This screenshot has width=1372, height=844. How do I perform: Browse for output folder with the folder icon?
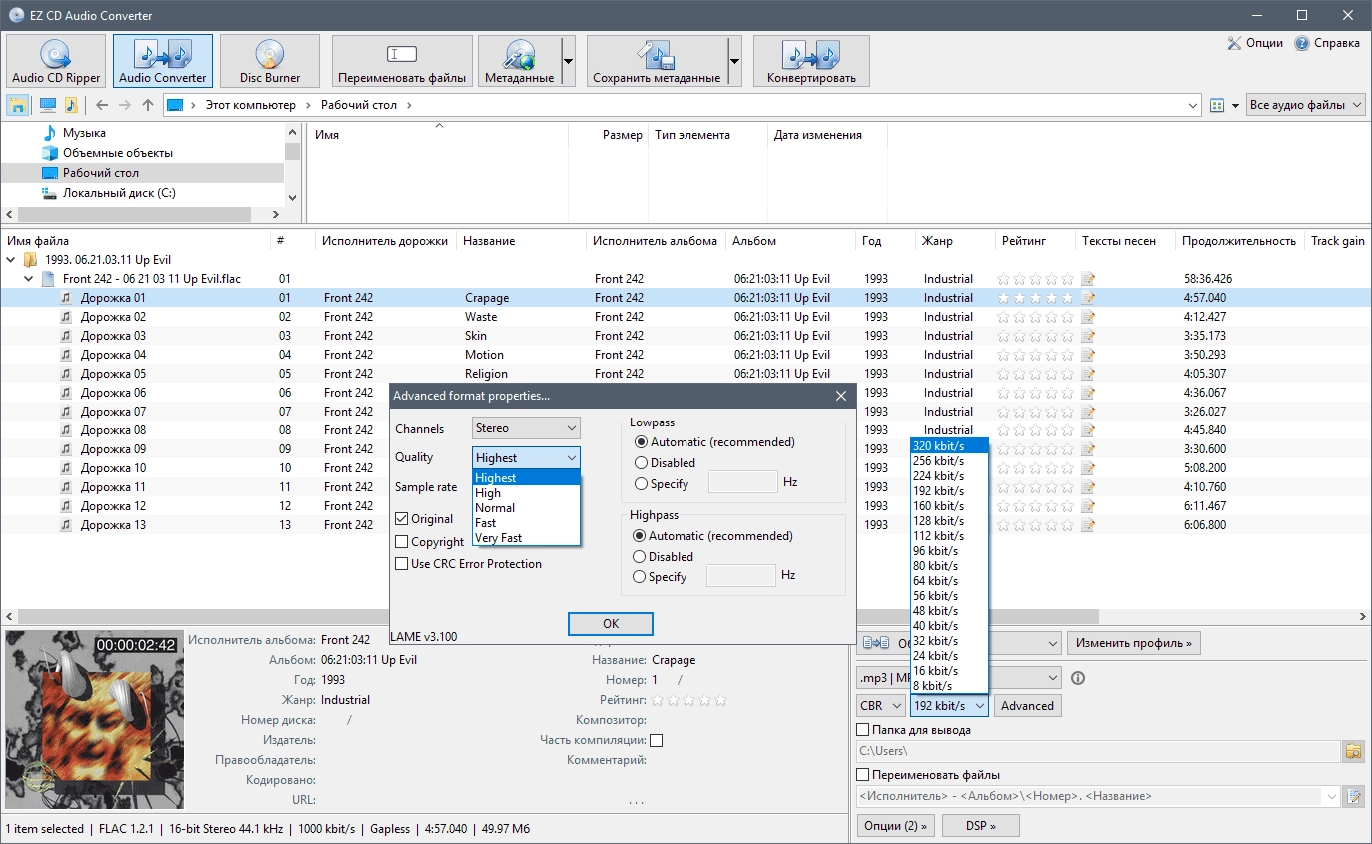tap(1354, 751)
